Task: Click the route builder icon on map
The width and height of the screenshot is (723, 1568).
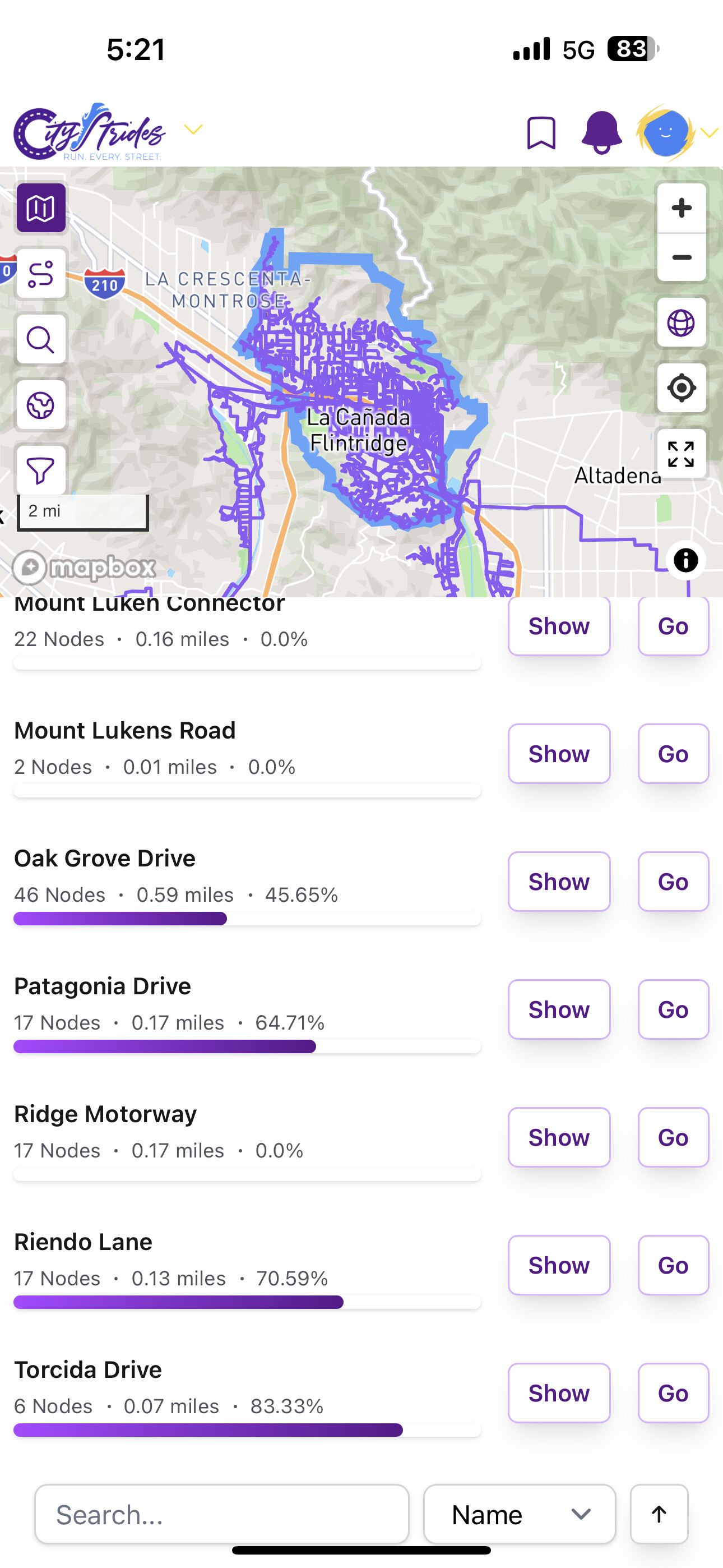Action: [41, 274]
